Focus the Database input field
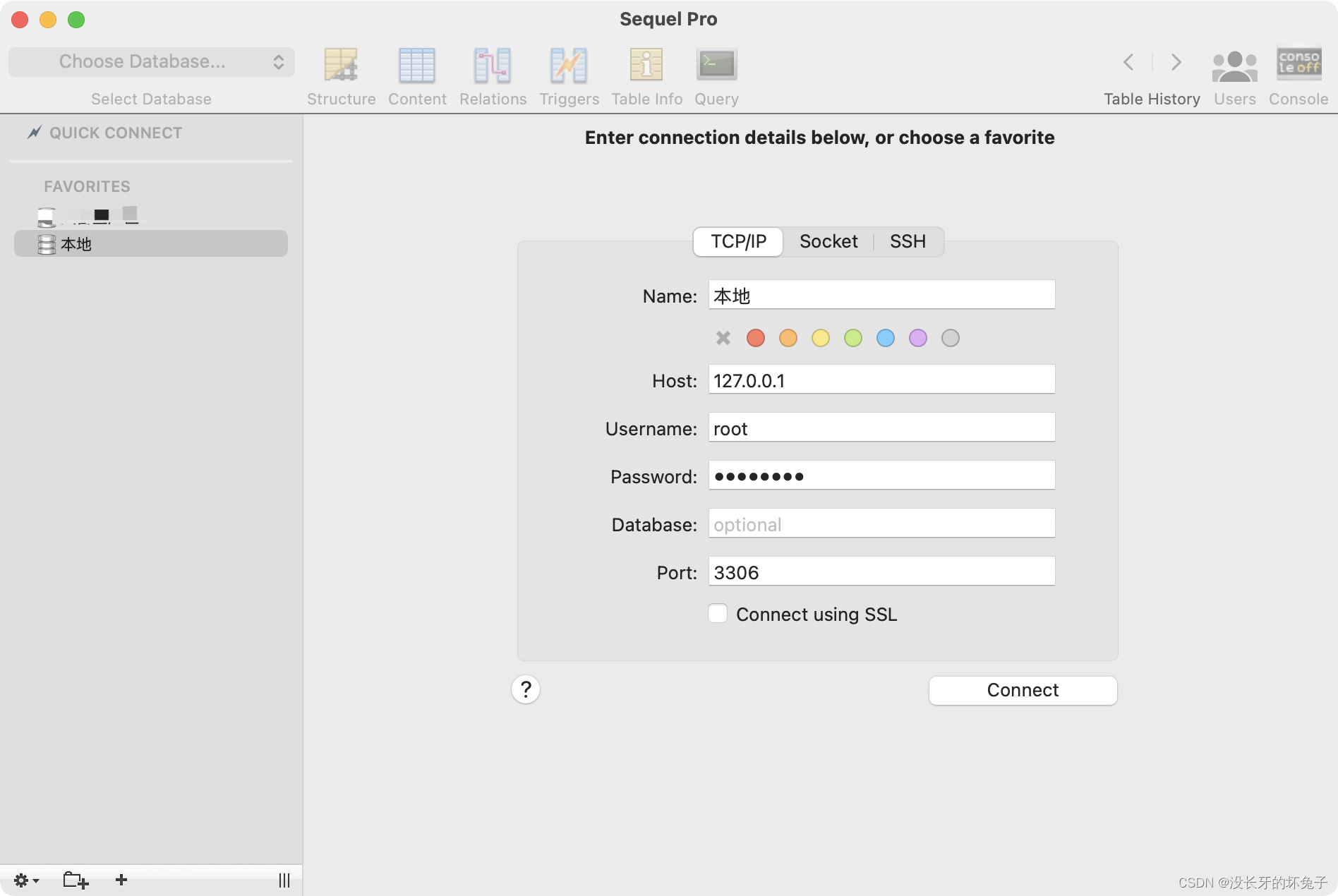 click(881, 523)
